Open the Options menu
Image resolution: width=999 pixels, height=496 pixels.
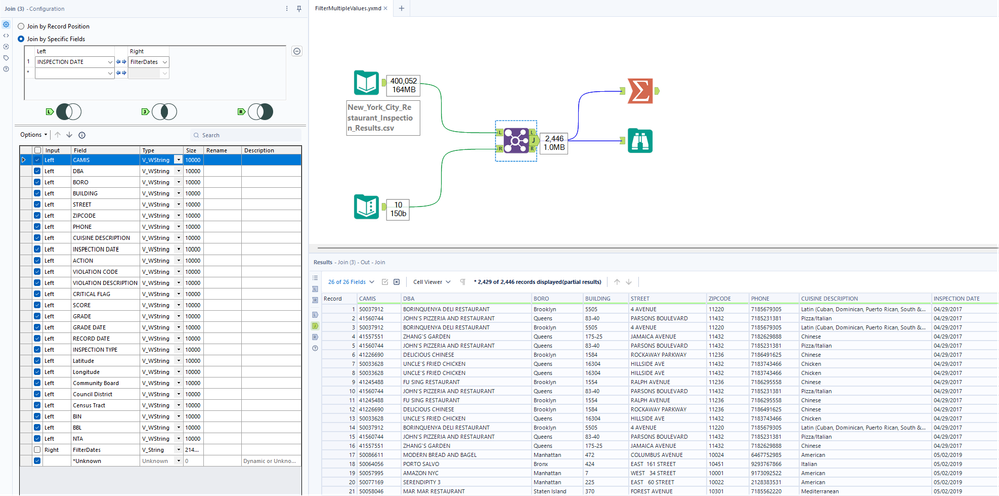pyautogui.click(x=33, y=134)
